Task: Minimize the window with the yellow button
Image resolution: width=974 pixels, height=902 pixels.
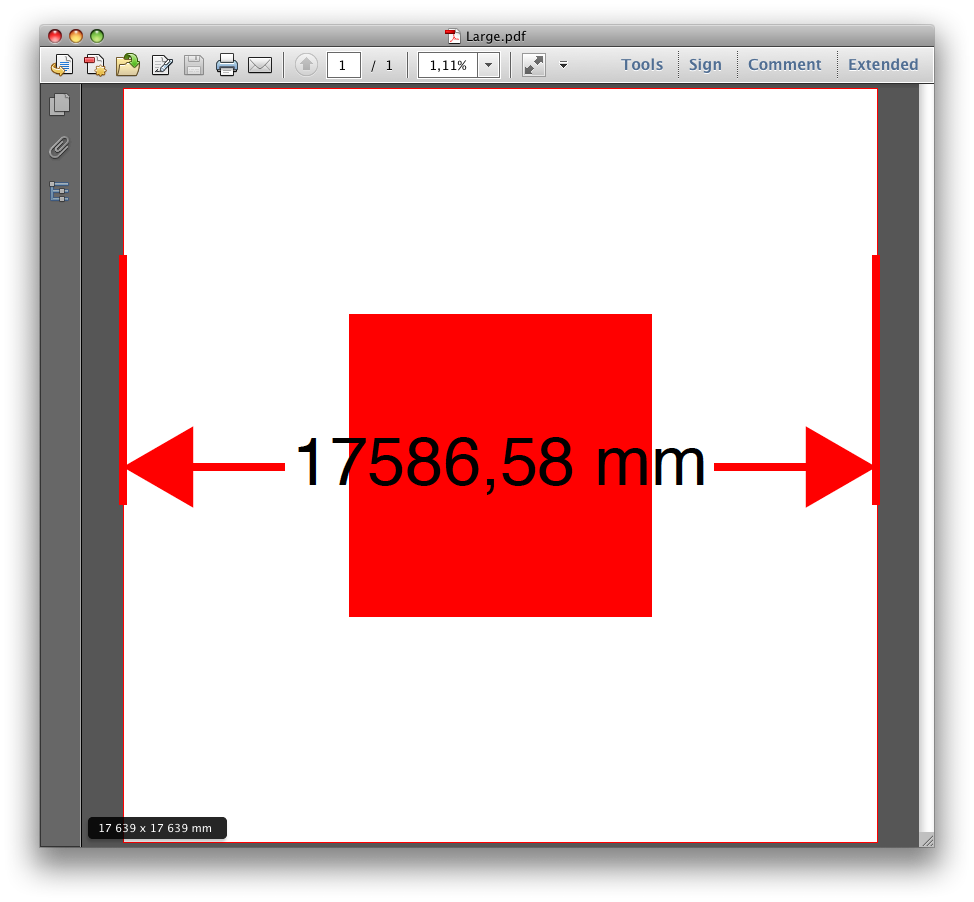Action: pyautogui.click(x=76, y=36)
